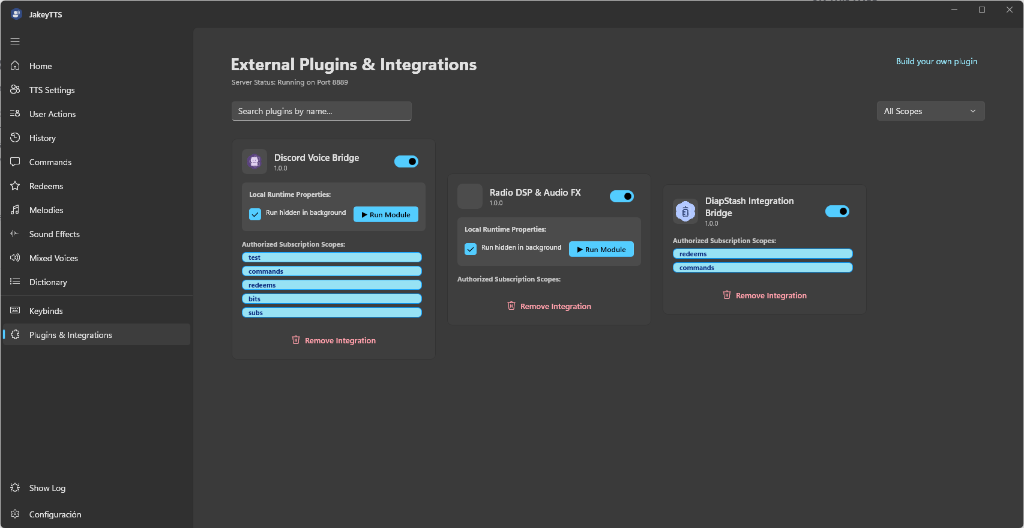Disable the Radio DSP & Audio FX toggle
Screen dimensions: 1024x528
pyautogui.click(x=622, y=196)
